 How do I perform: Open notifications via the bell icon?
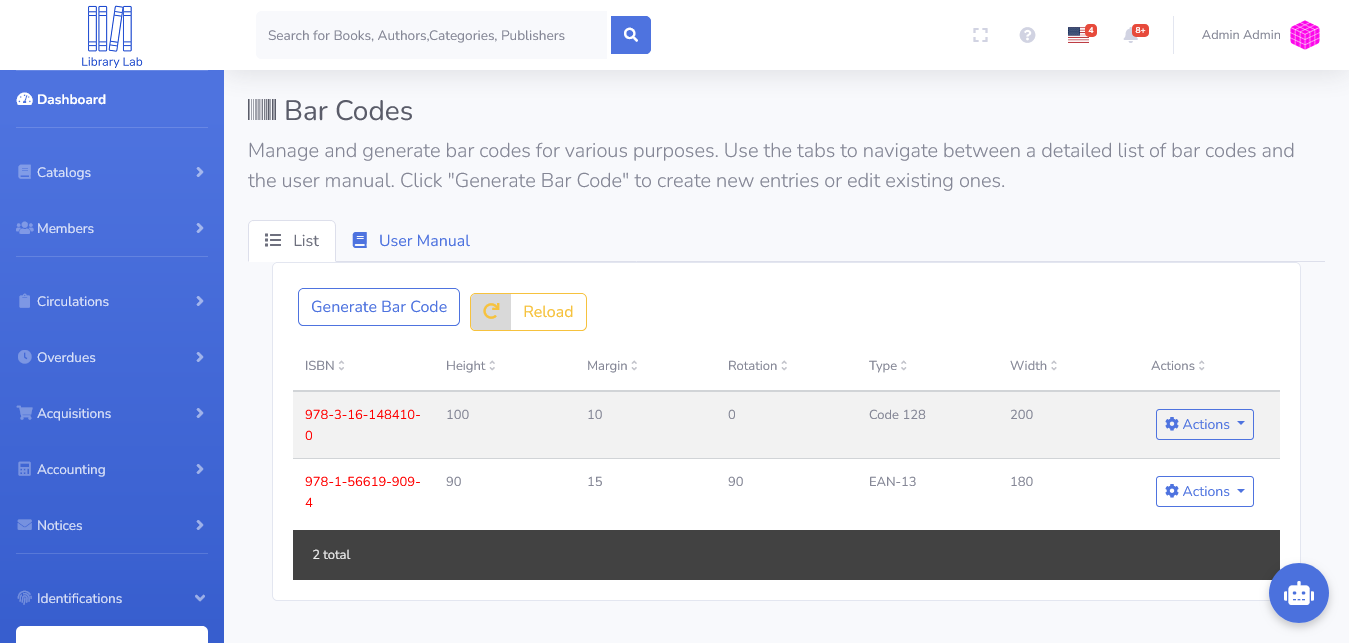(x=1133, y=35)
